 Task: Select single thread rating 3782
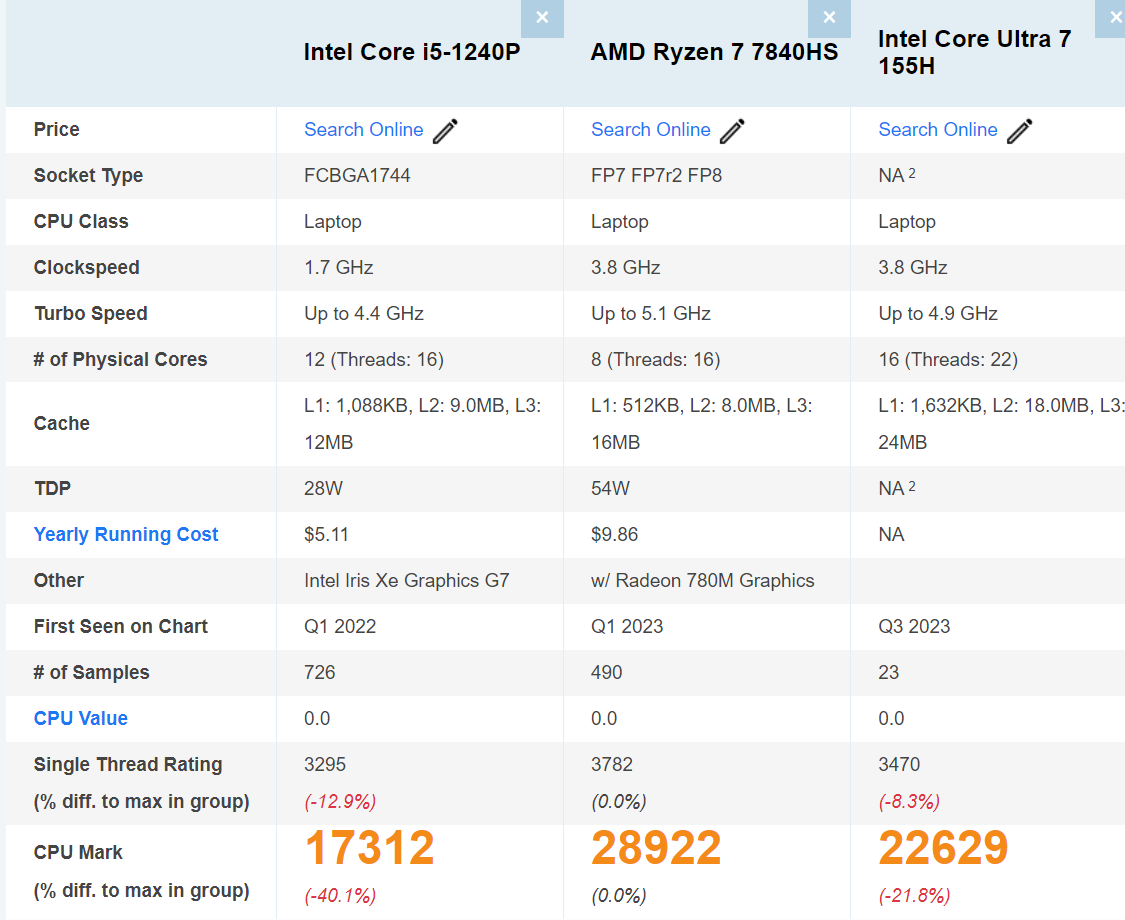[x=612, y=764]
